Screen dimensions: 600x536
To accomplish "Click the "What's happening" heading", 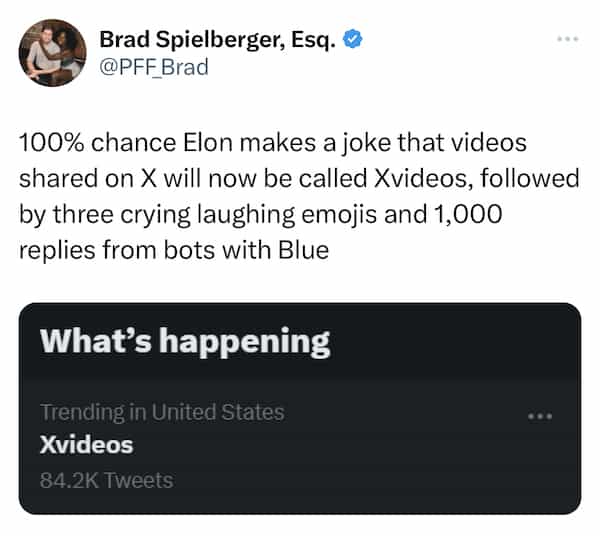I will click(x=185, y=342).
